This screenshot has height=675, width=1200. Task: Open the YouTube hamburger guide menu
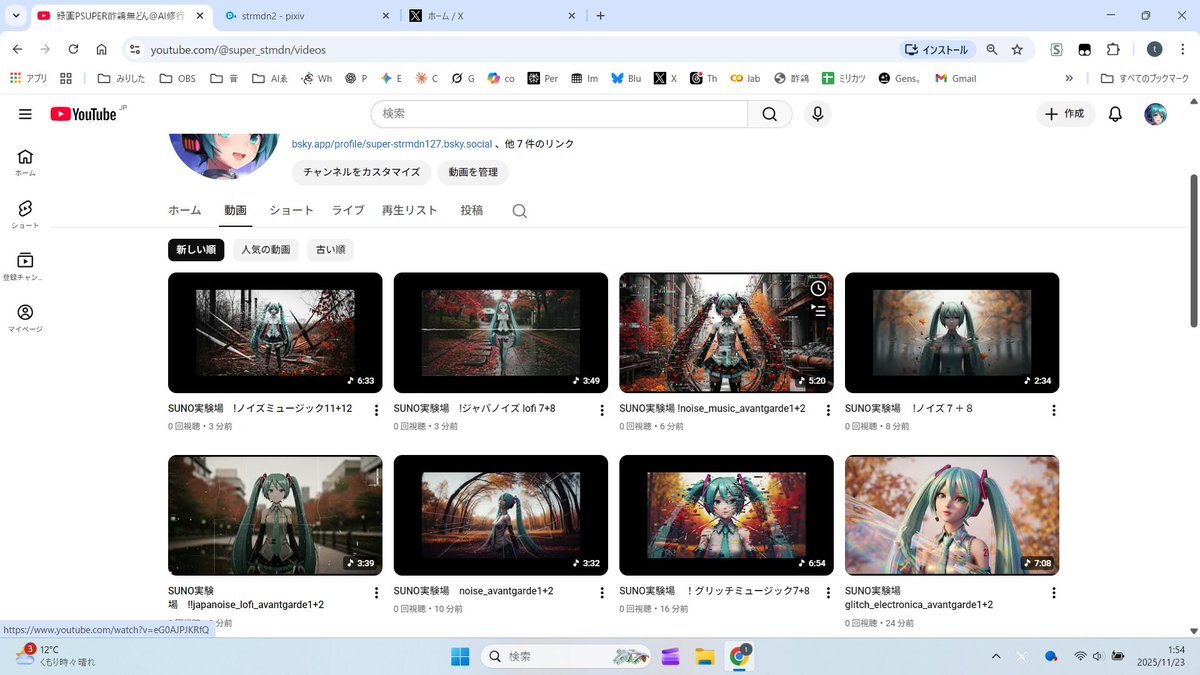coord(25,114)
